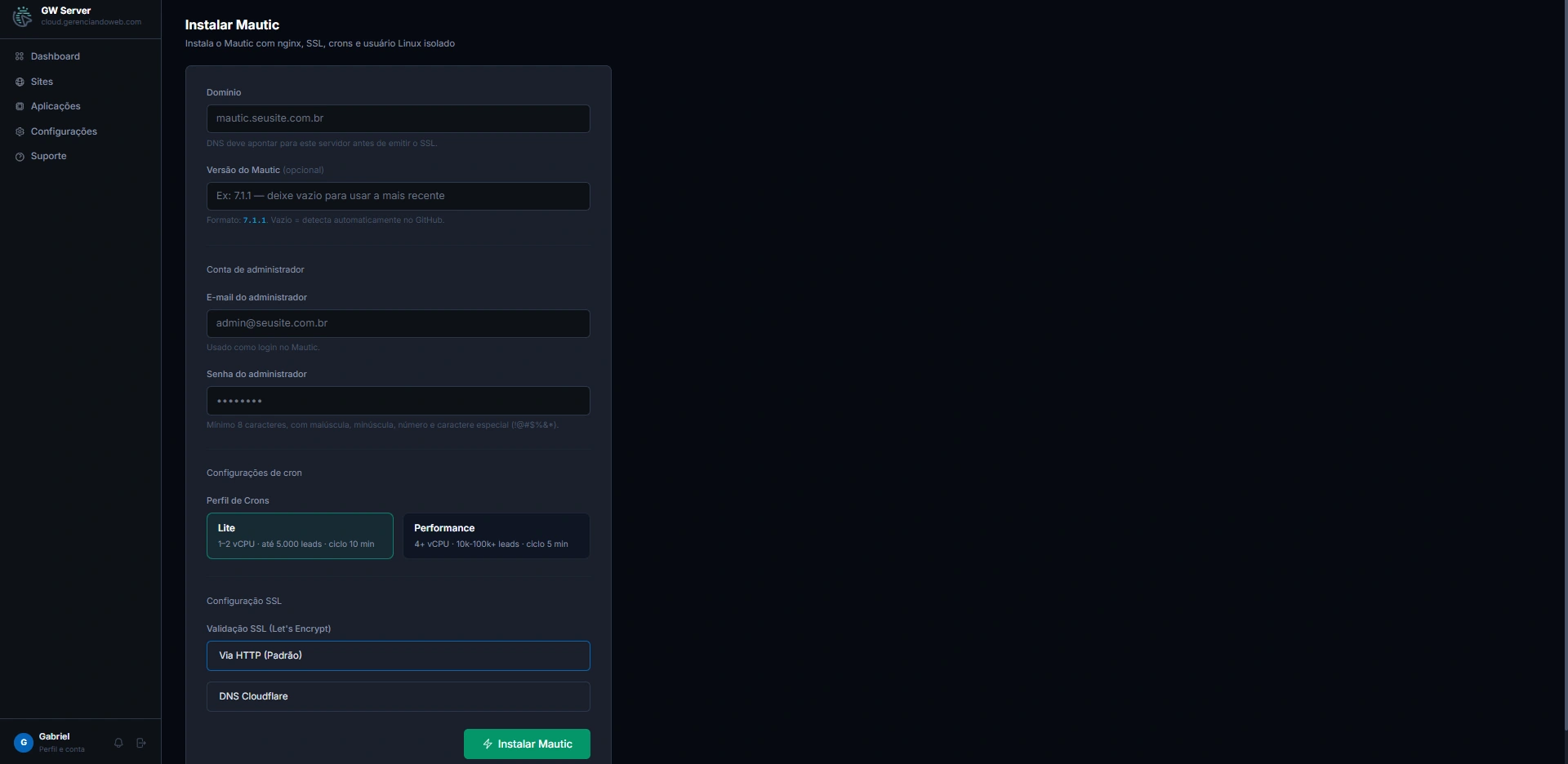1568x764 pixels.
Task: Click the Instalar Mautic button
Action: pos(527,744)
